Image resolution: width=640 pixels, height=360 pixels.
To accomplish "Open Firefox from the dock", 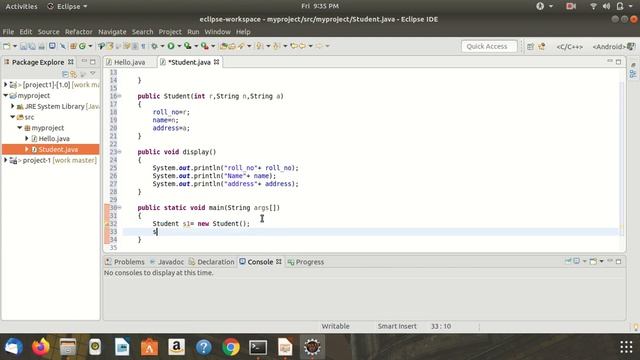I will point(40,347).
